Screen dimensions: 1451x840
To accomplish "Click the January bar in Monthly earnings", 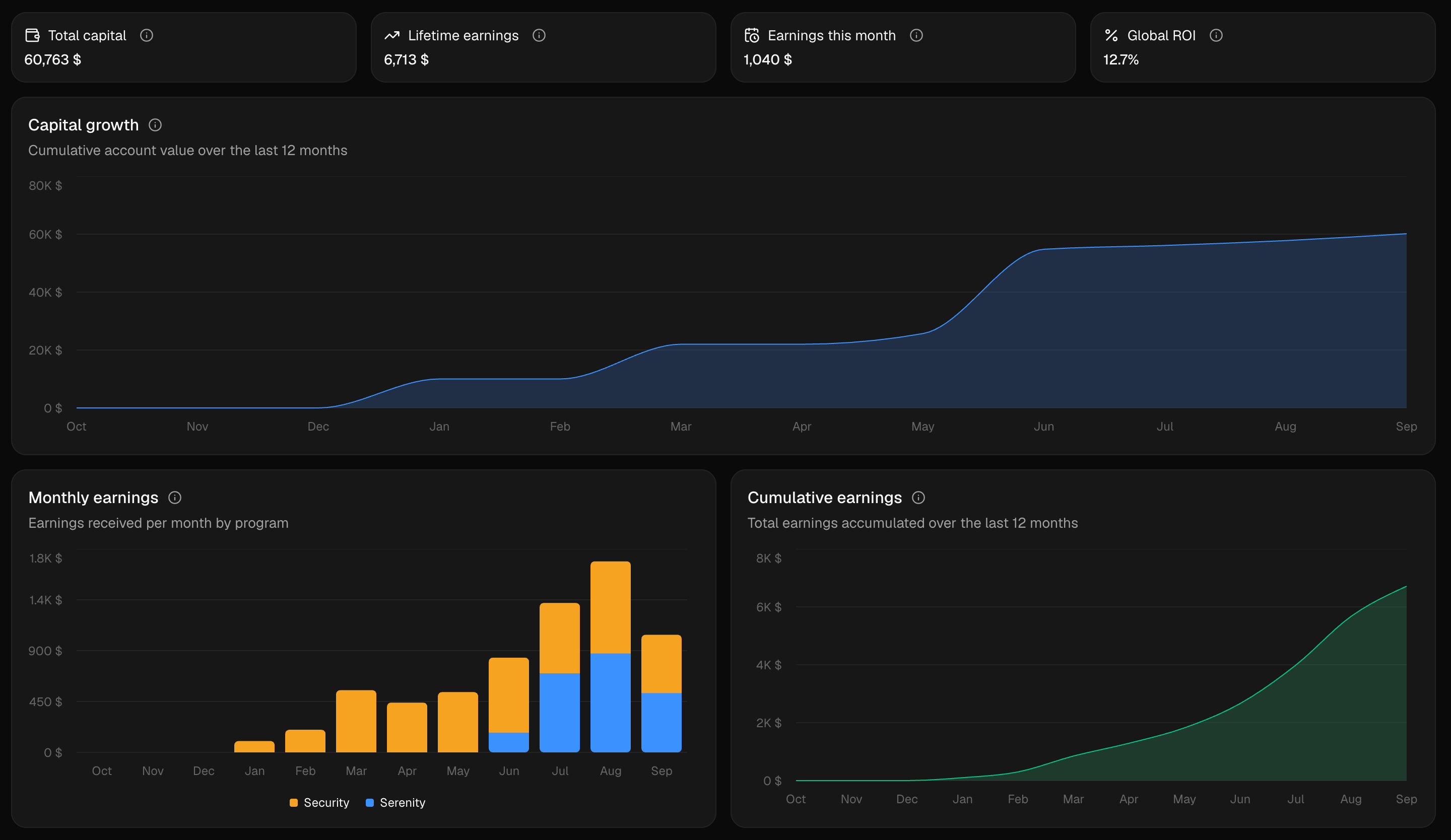I will point(254,747).
